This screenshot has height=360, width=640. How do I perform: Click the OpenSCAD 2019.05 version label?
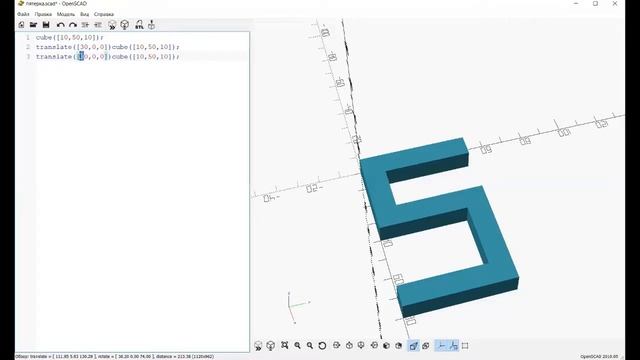click(x=599, y=357)
